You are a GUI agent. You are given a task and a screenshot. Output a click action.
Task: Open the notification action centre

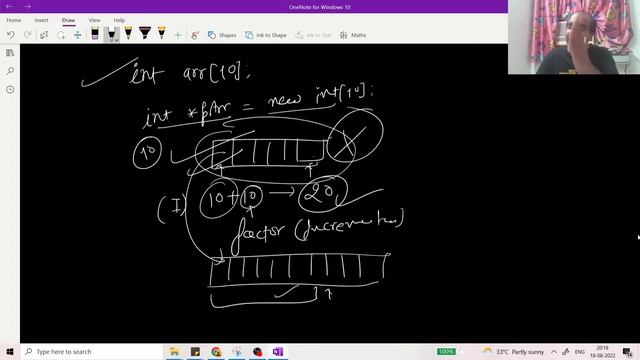point(627,351)
